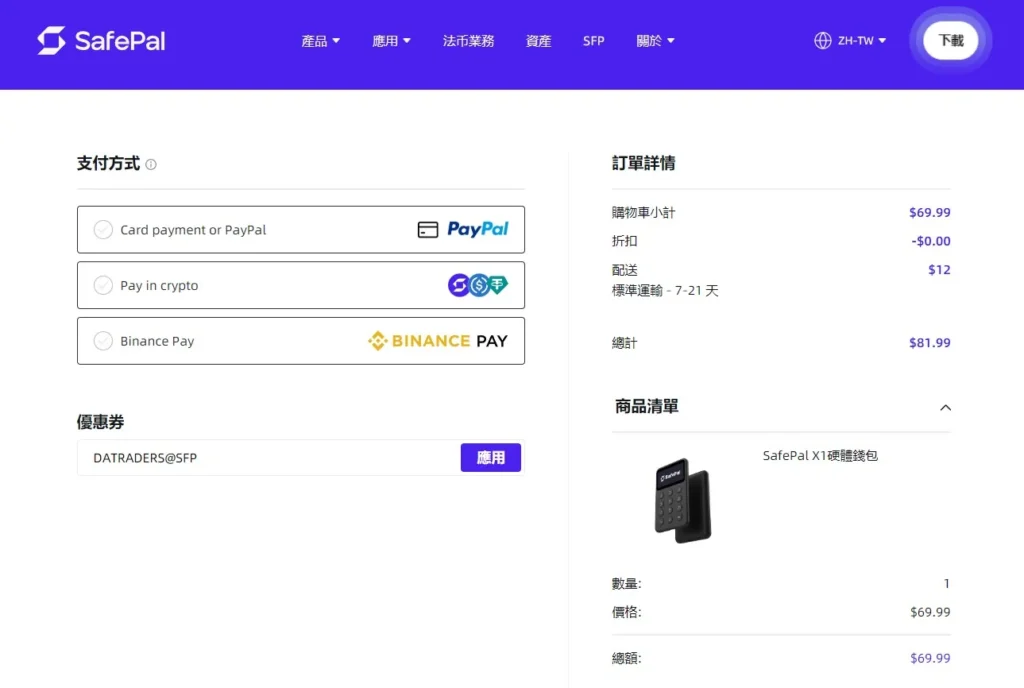Open the SFP menu item

pos(593,41)
